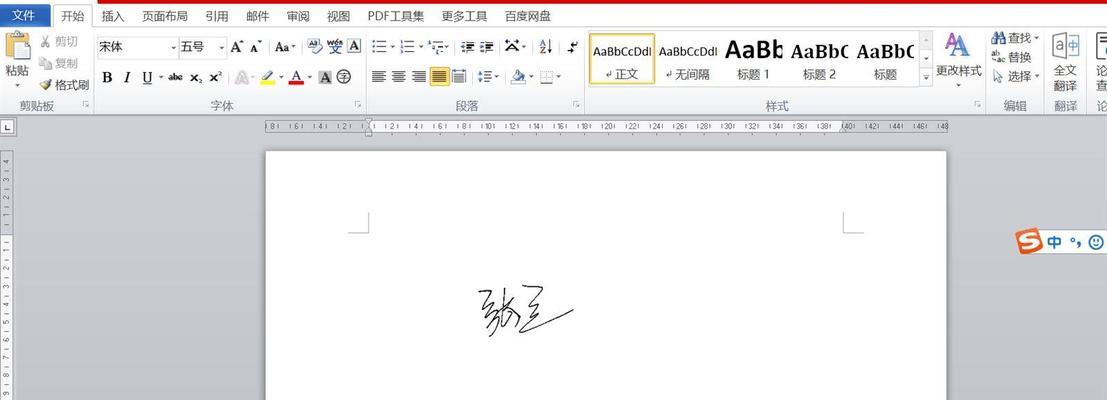Open the Change Styles (更改样式) dropdown
Screen dimensions: 1107x400
click(958, 62)
